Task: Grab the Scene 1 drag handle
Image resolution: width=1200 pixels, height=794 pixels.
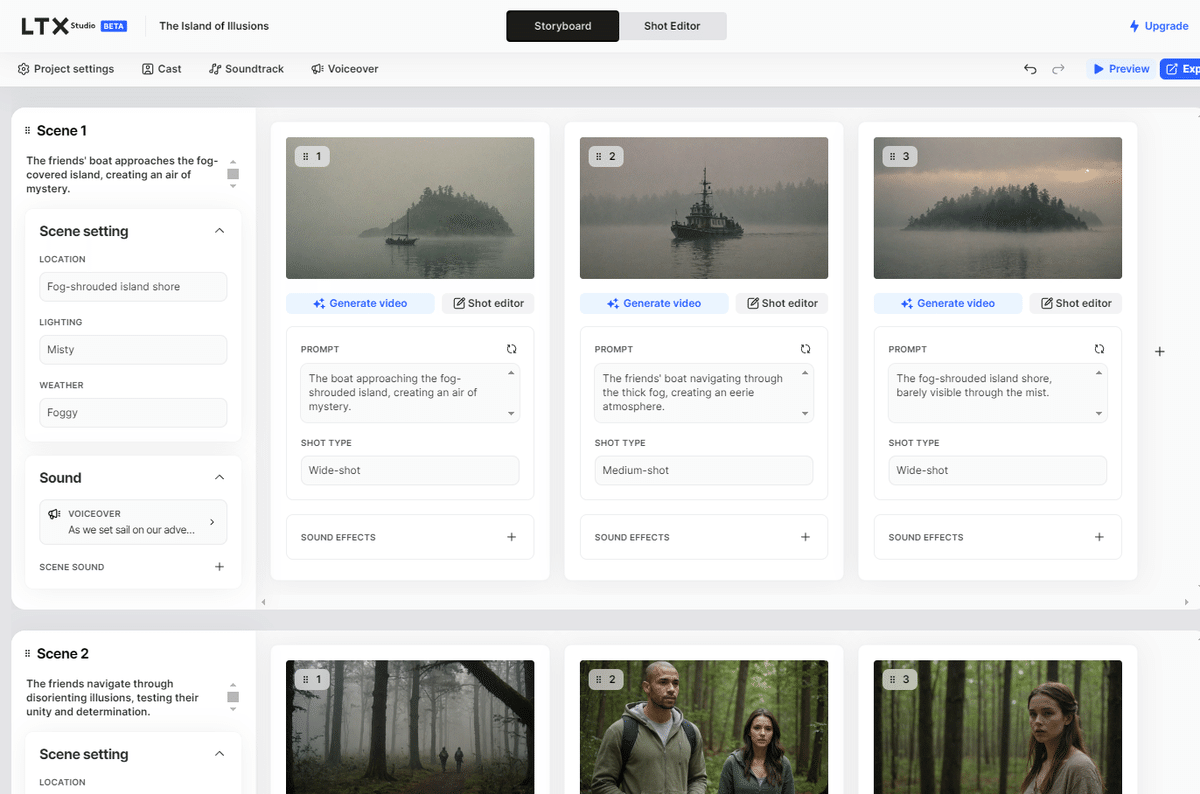Action: pos(28,131)
